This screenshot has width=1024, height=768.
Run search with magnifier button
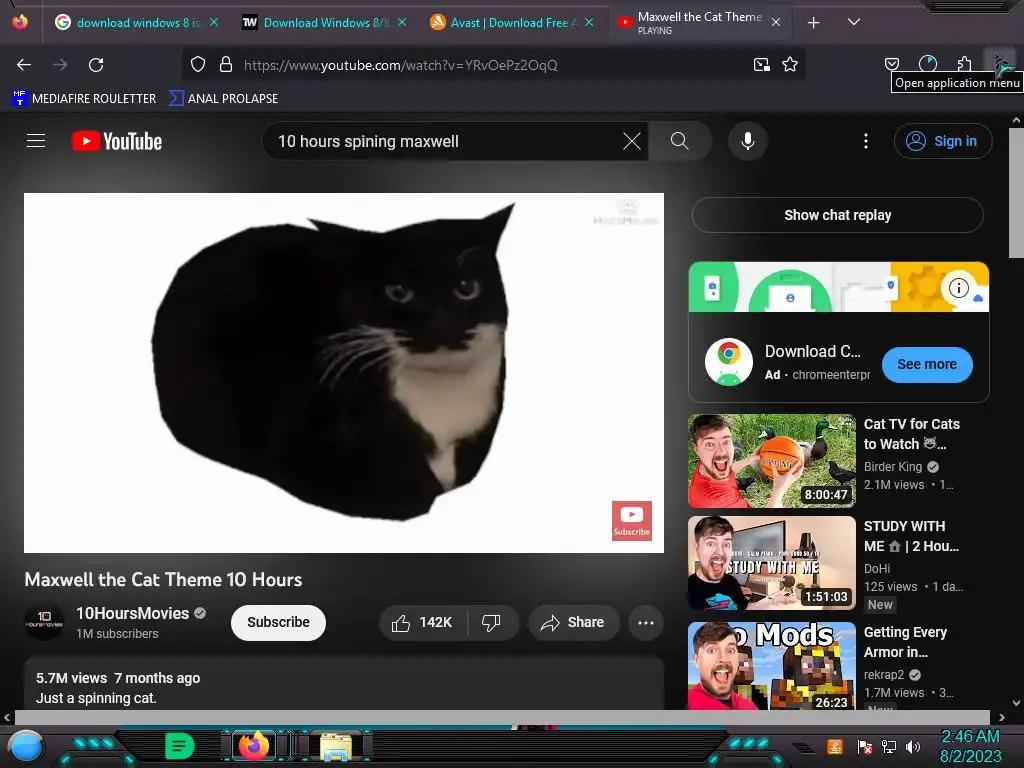680,141
